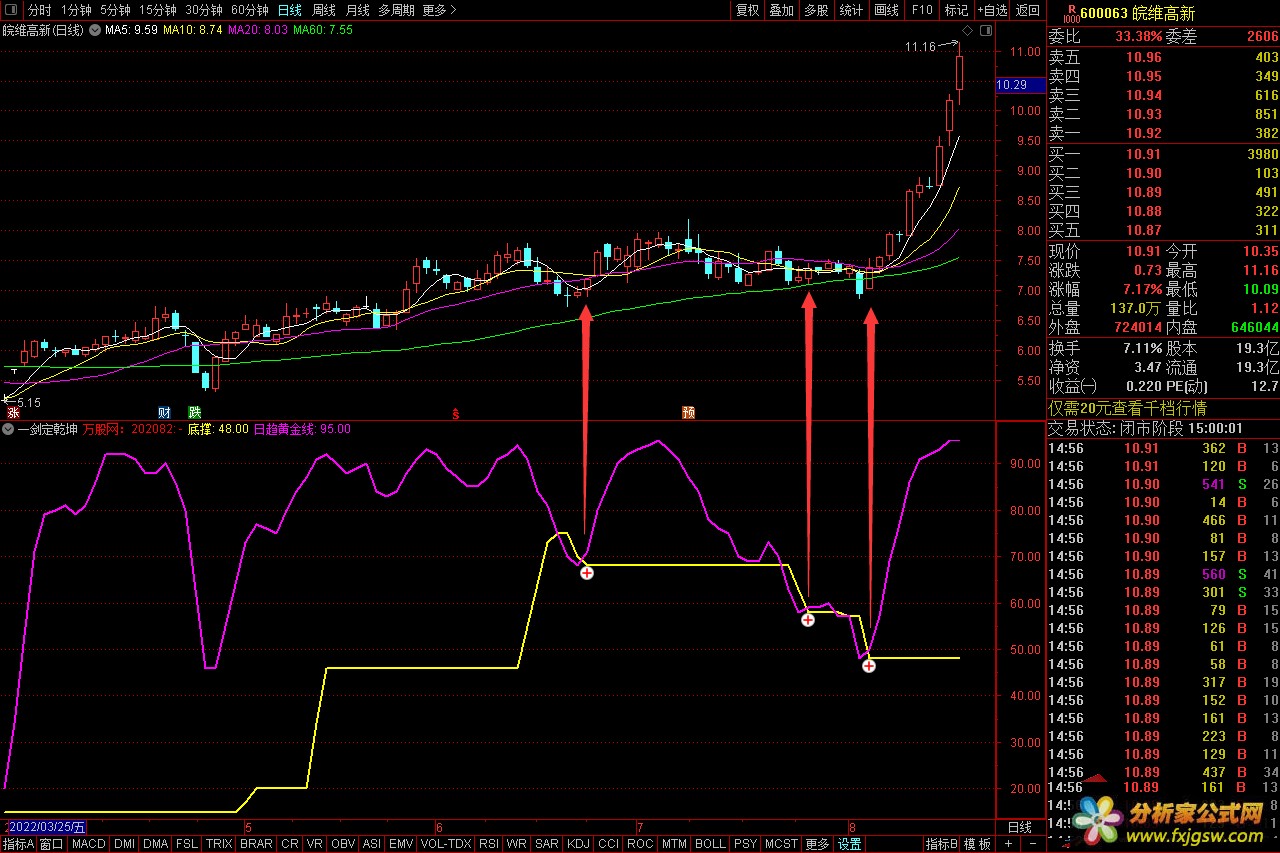The height and width of the screenshot is (853, 1280).
Task: Click the 画线 drawing button
Action: click(x=886, y=10)
